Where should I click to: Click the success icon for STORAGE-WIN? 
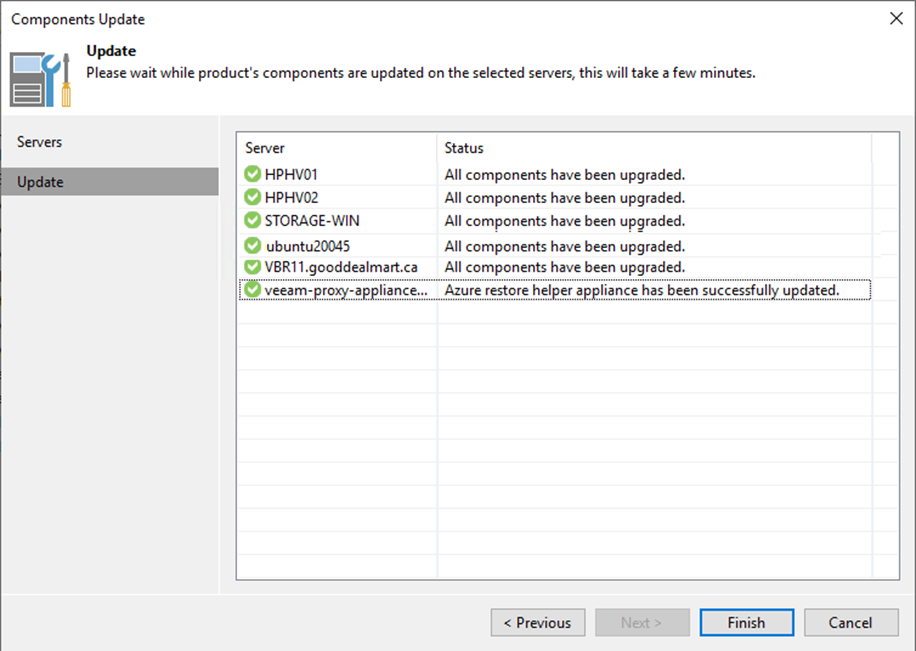click(x=252, y=220)
